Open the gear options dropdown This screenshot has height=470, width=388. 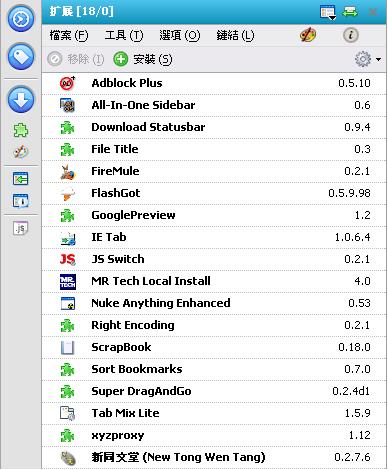coord(368,59)
